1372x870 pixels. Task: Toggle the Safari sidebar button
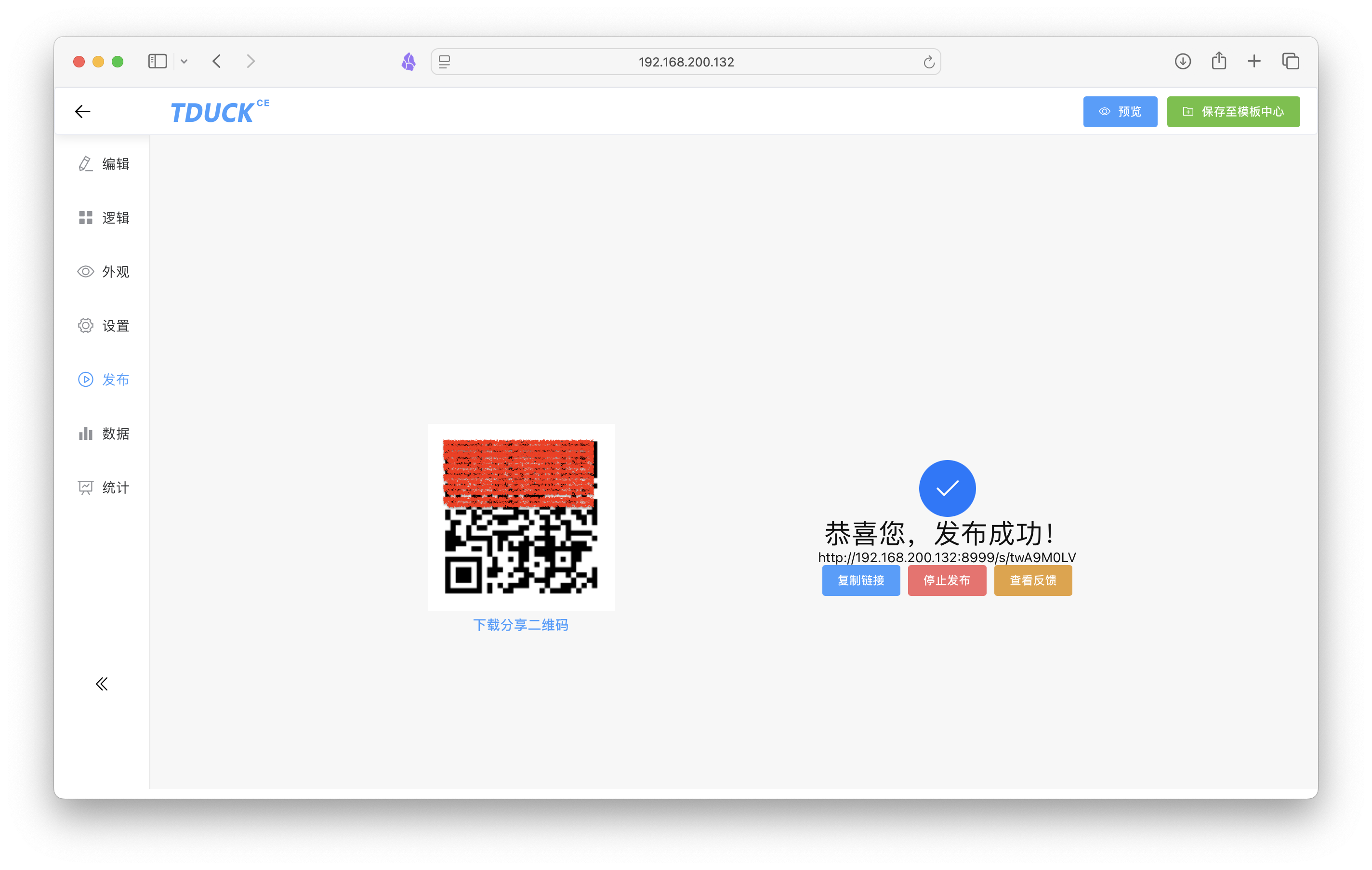pos(157,61)
